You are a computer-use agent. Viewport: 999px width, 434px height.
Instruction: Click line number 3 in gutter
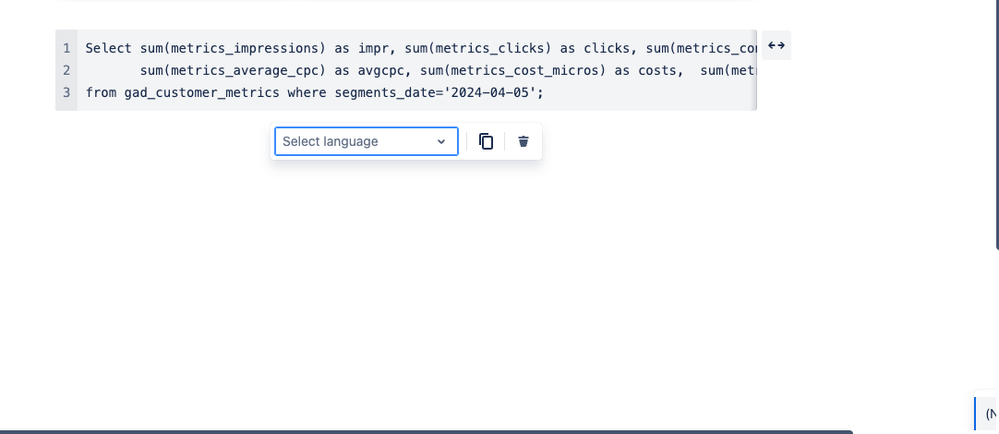[67, 92]
